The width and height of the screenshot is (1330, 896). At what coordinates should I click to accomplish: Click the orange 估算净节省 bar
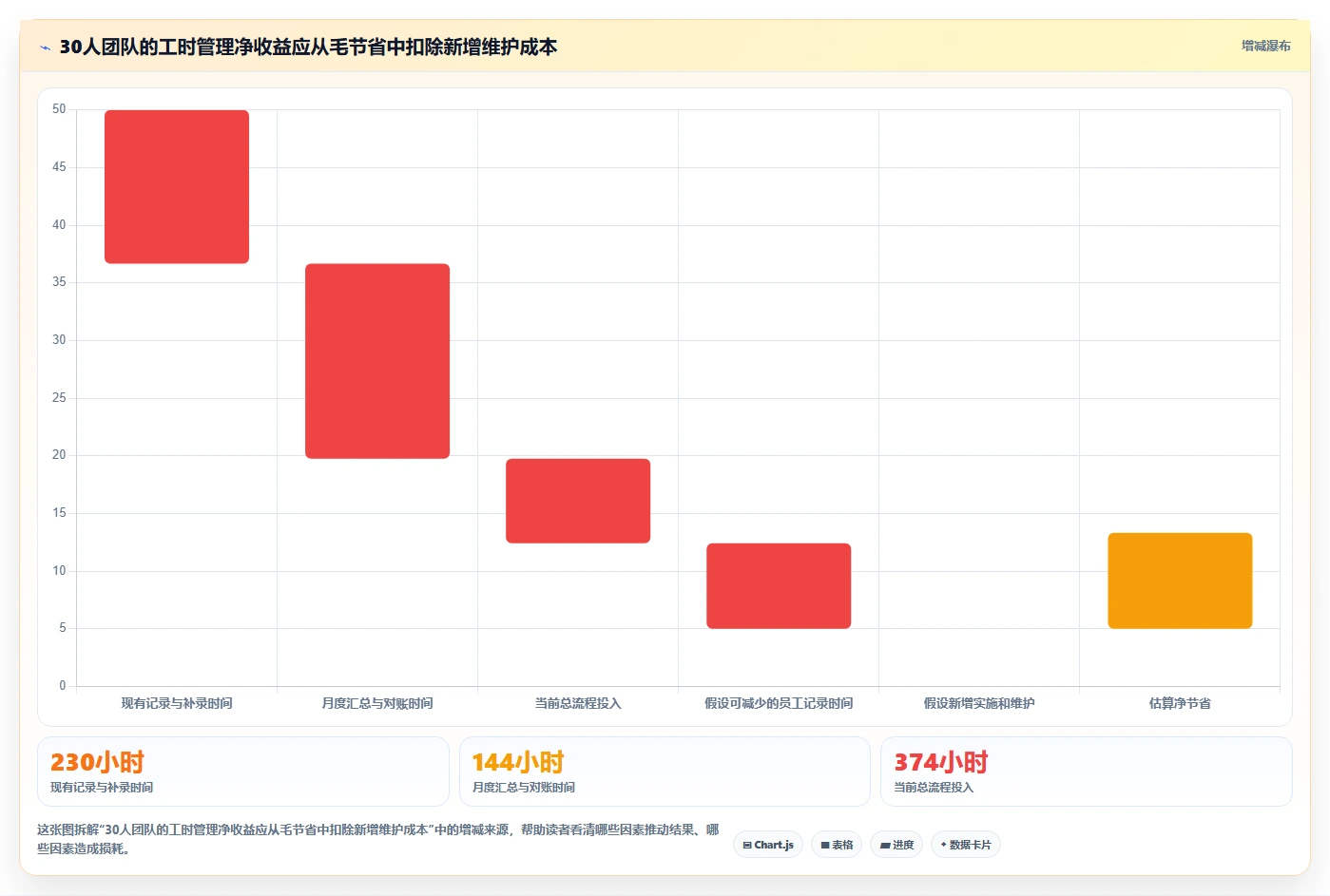(x=1180, y=581)
